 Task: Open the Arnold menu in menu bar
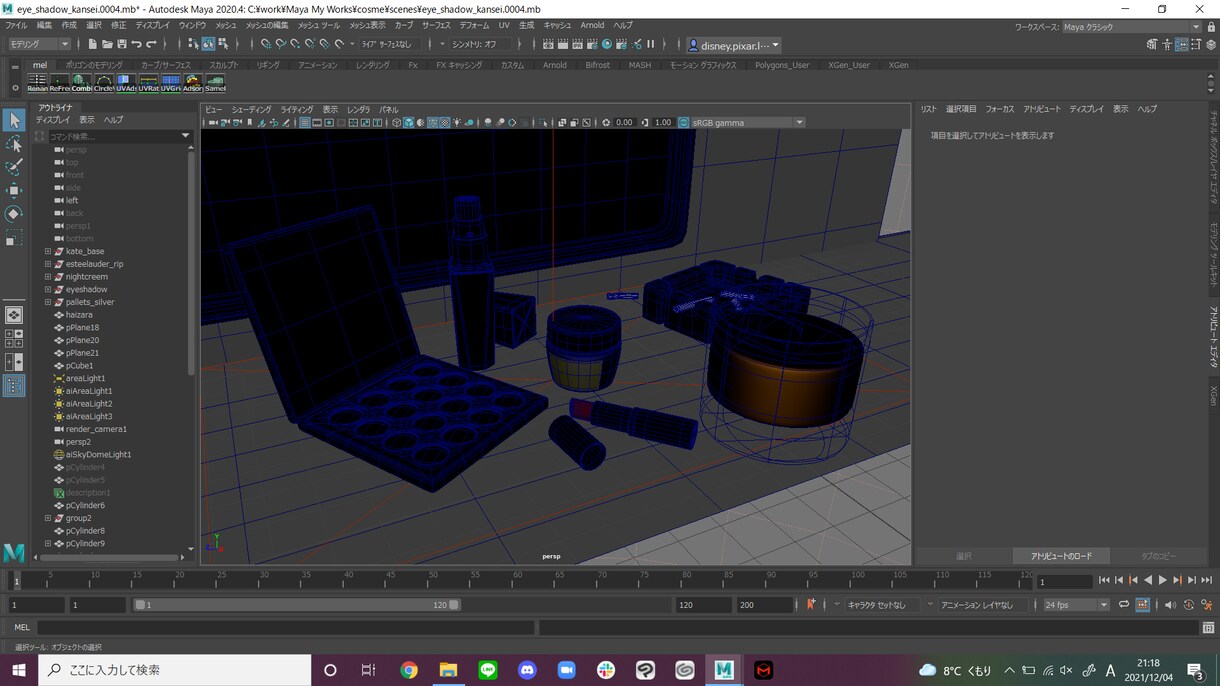click(592, 25)
